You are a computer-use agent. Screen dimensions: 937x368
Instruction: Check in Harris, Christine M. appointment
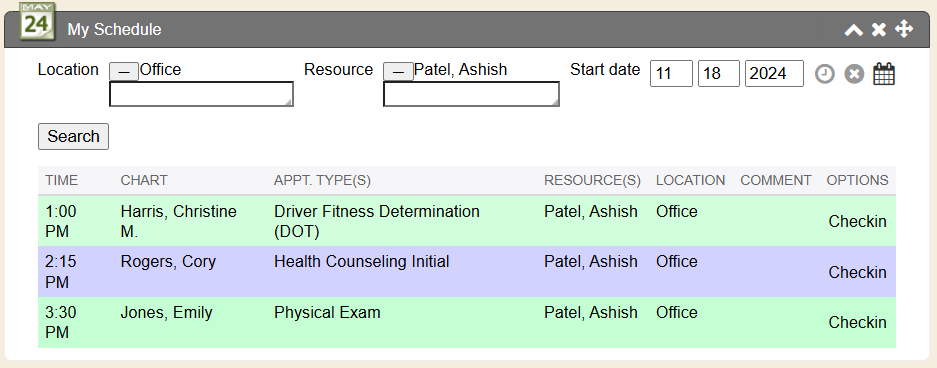click(858, 222)
